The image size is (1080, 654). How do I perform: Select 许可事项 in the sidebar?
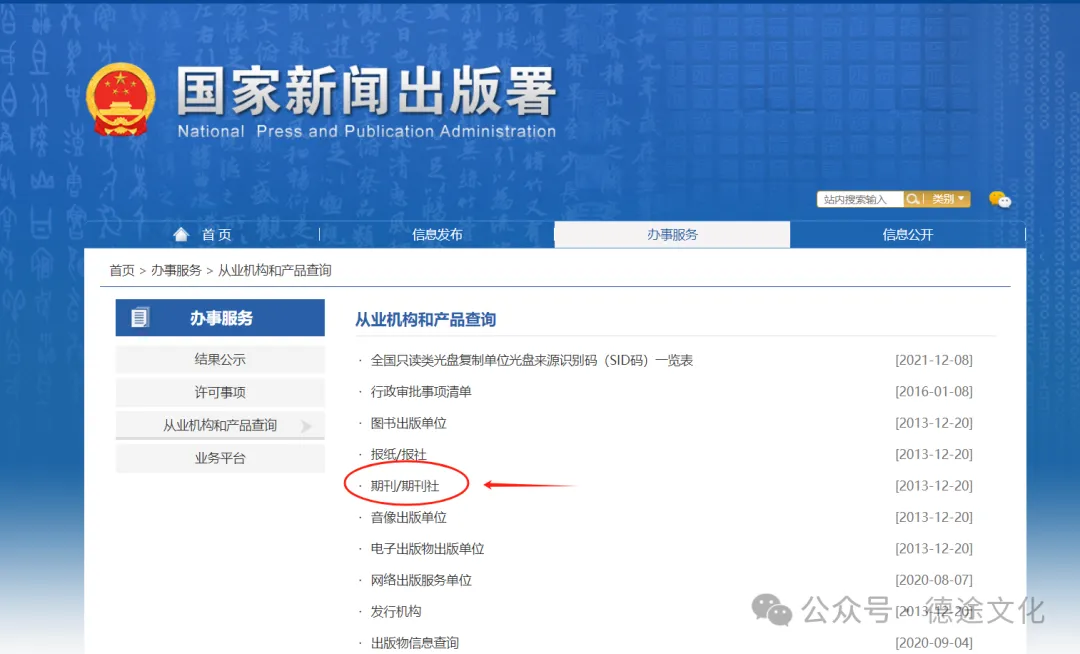pos(220,393)
